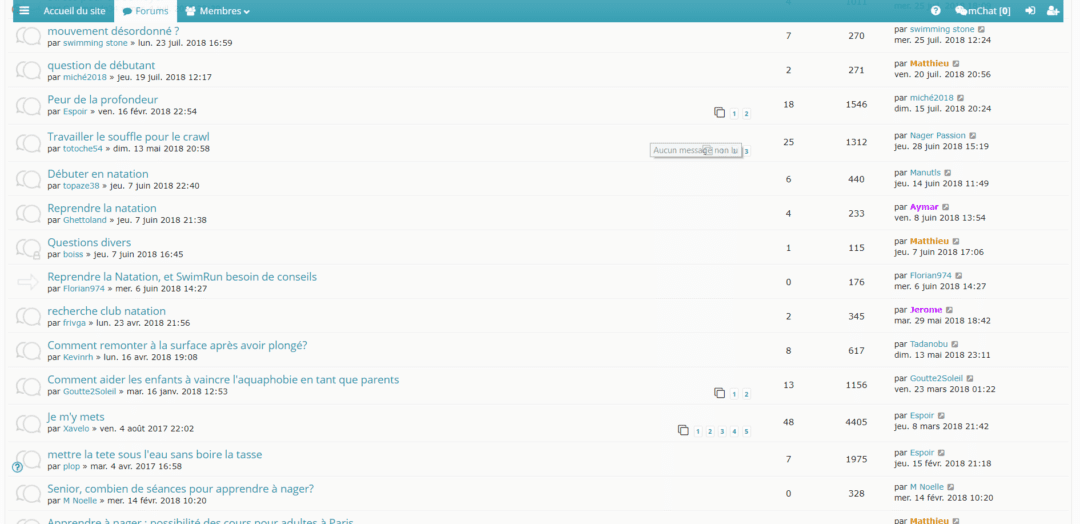1080x524 pixels.
Task: View latest post icon beside Jerome
Action: [x=949, y=310]
